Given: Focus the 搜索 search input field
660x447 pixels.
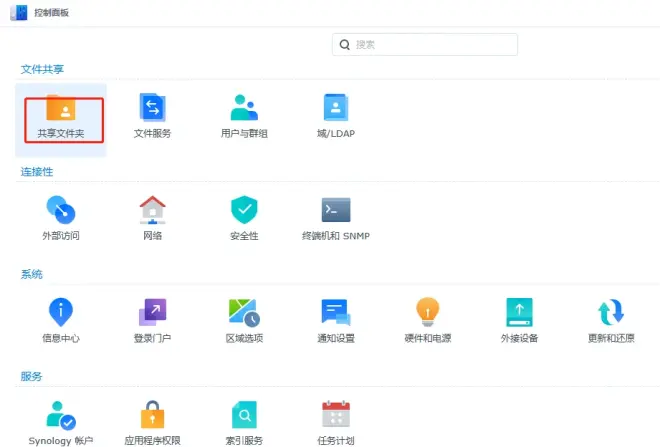Looking at the screenshot, I should click(425, 45).
